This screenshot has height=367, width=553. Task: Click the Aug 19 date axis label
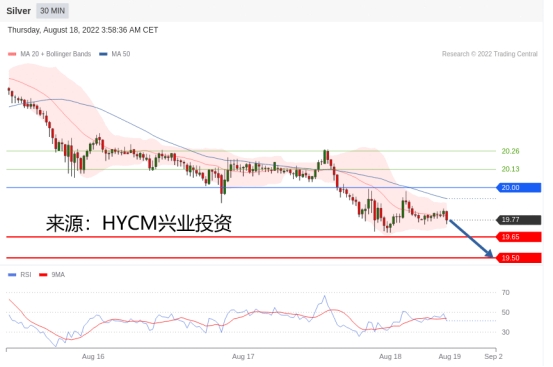tap(450, 356)
